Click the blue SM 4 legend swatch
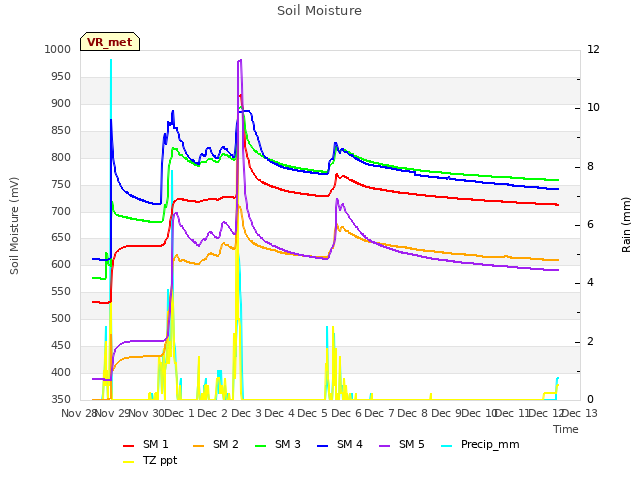The height and width of the screenshot is (480, 640). pyautogui.click(x=323, y=446)
